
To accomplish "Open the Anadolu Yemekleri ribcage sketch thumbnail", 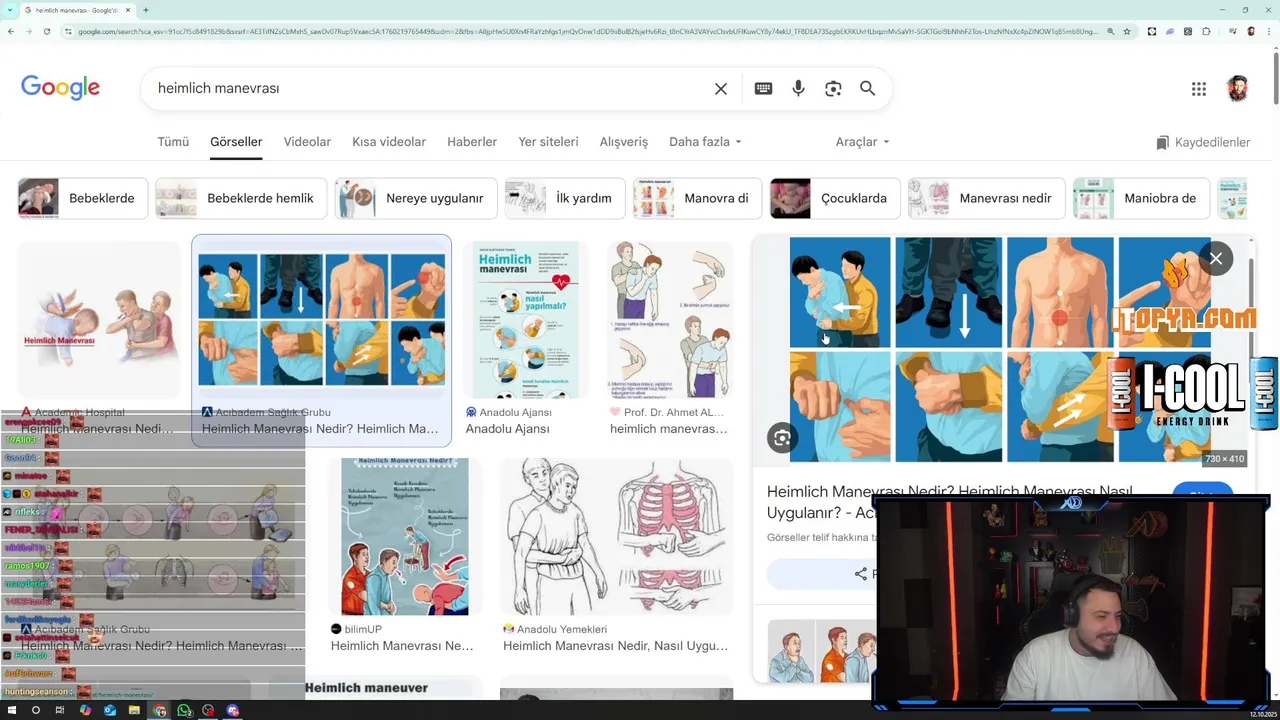I will (617, 537).
